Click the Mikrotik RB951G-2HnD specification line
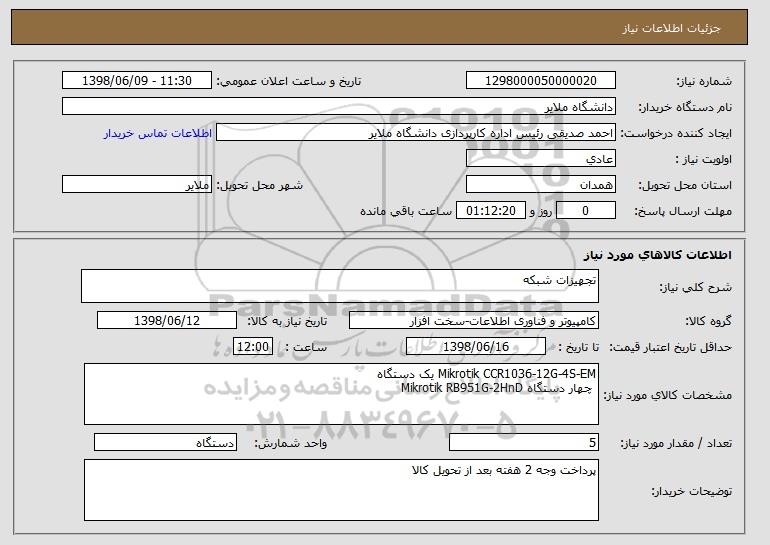 [x=496, y=388]
